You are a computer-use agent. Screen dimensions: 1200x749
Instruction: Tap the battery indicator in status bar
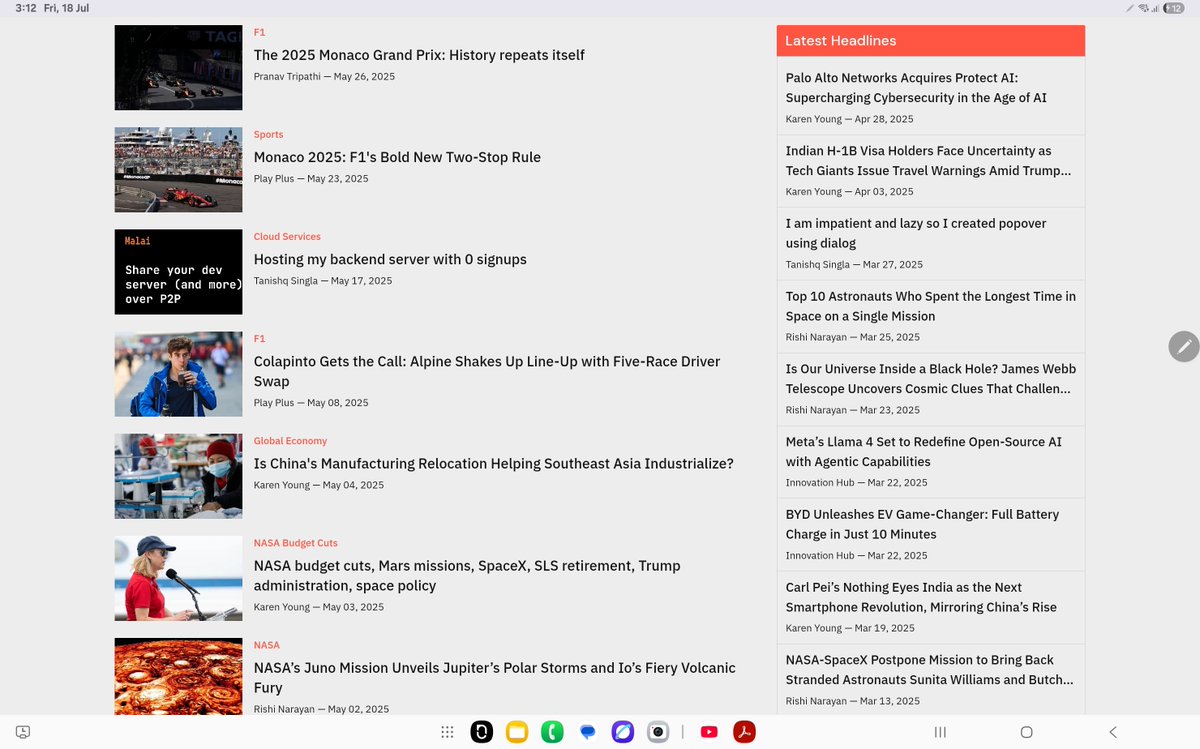click(x=1172, y=8)
